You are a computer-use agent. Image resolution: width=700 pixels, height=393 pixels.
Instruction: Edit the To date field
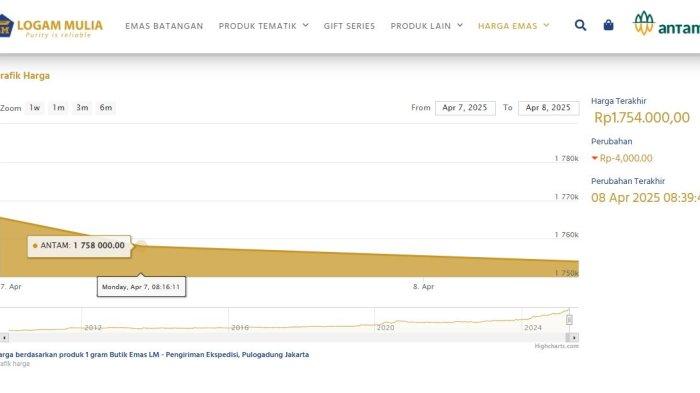[x=549, y=108]
